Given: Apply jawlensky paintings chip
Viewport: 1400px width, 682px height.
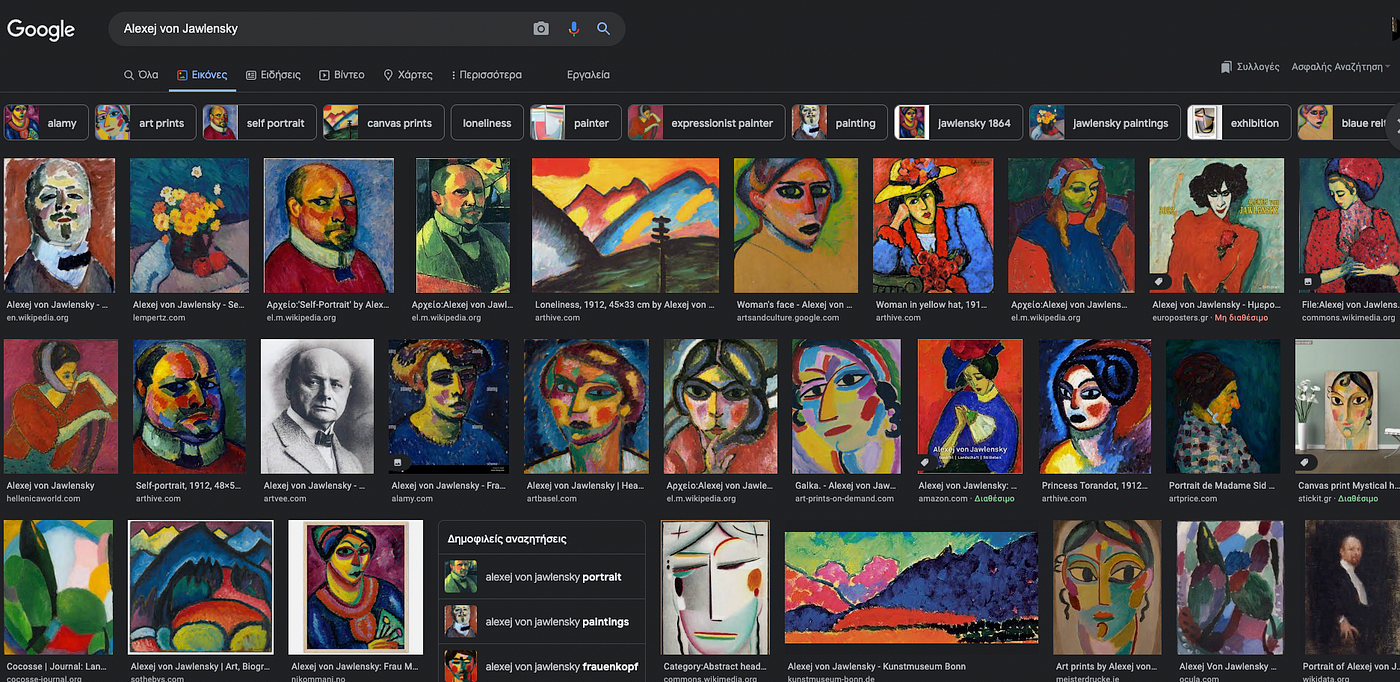Looking at the screenshot, I should pos(1104,123).
